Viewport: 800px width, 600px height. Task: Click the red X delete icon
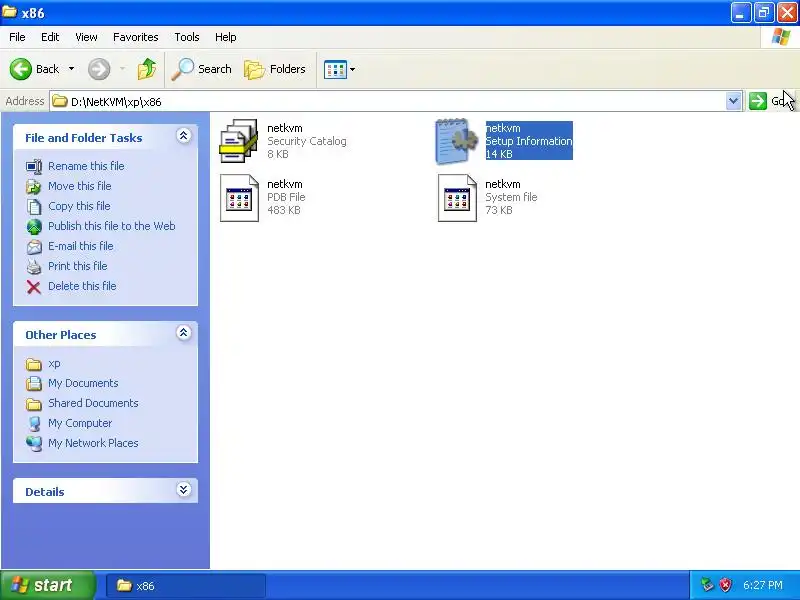point(34,287)
